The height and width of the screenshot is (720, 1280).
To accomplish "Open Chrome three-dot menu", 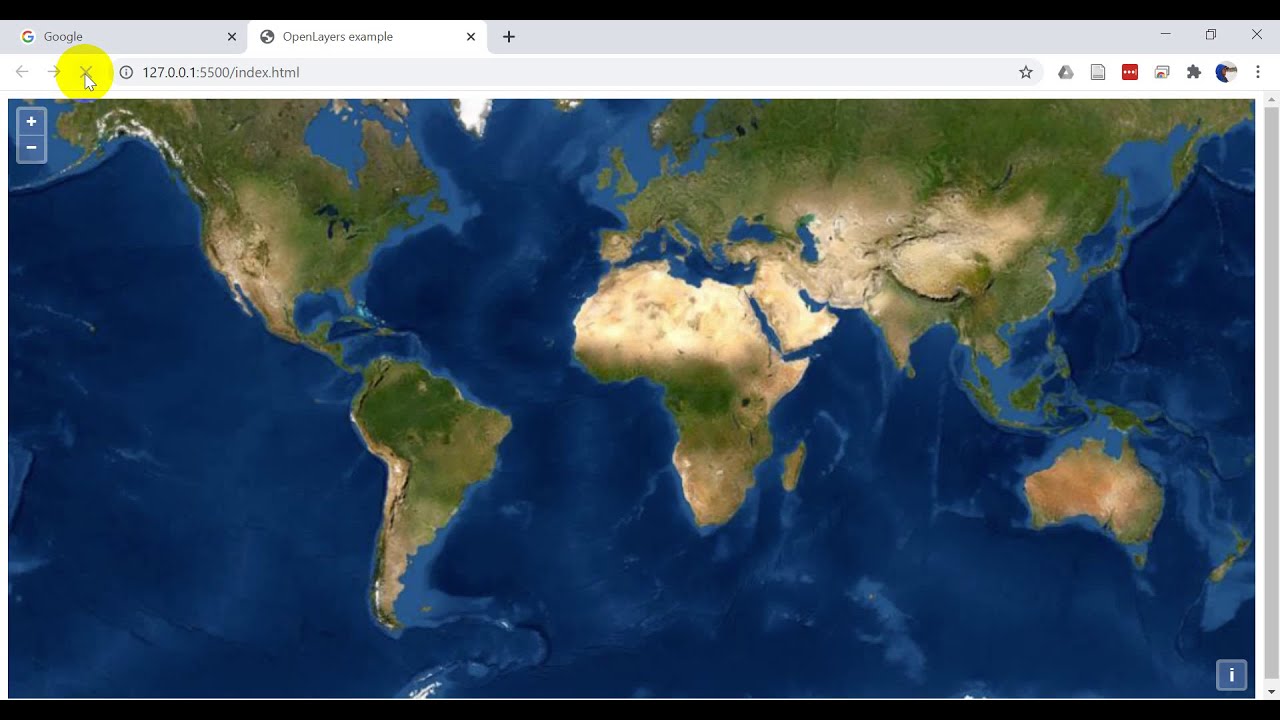I will [x=1258, y=72].
